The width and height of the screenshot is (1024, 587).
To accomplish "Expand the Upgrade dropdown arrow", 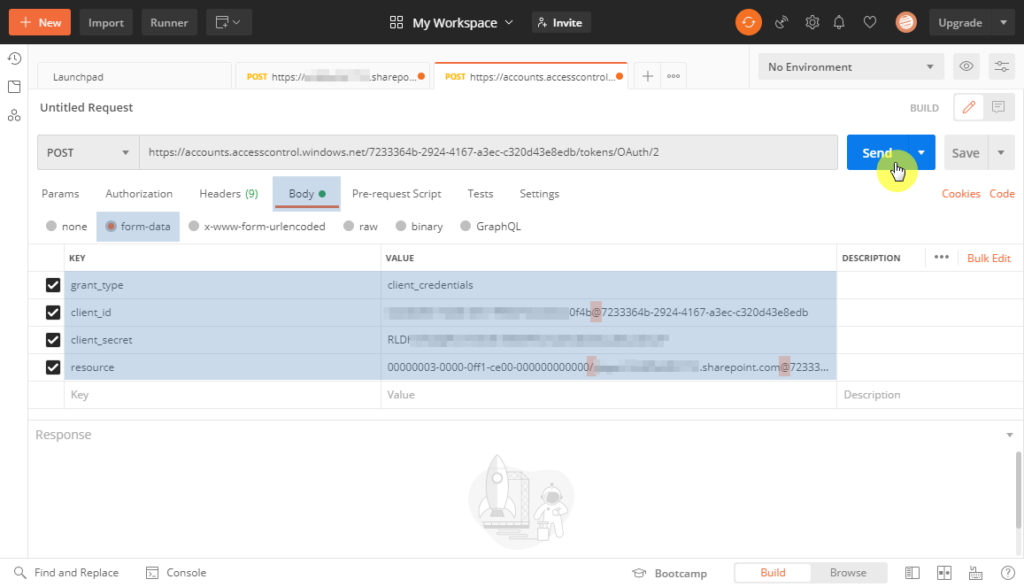I will tap(1004, 22).
